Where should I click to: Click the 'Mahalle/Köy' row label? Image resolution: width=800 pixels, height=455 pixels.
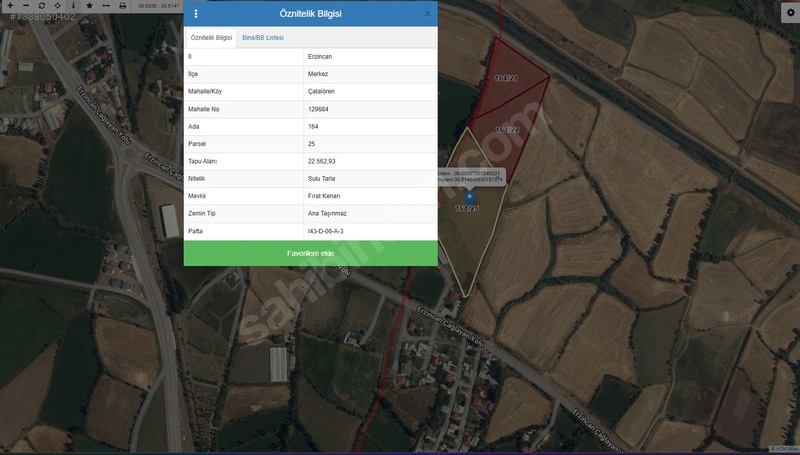coord(205,91)
